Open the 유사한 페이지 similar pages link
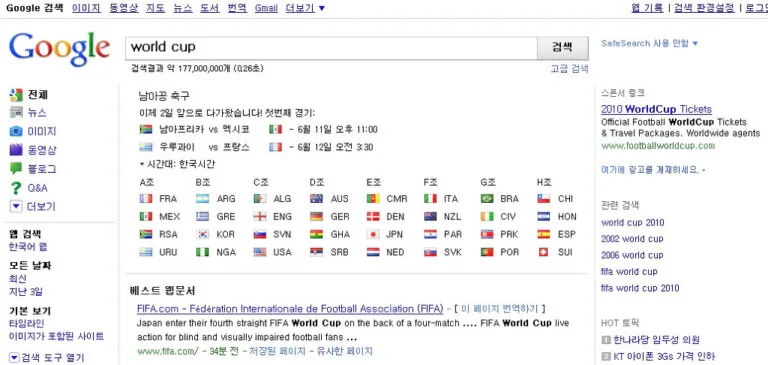 point(344,351)
